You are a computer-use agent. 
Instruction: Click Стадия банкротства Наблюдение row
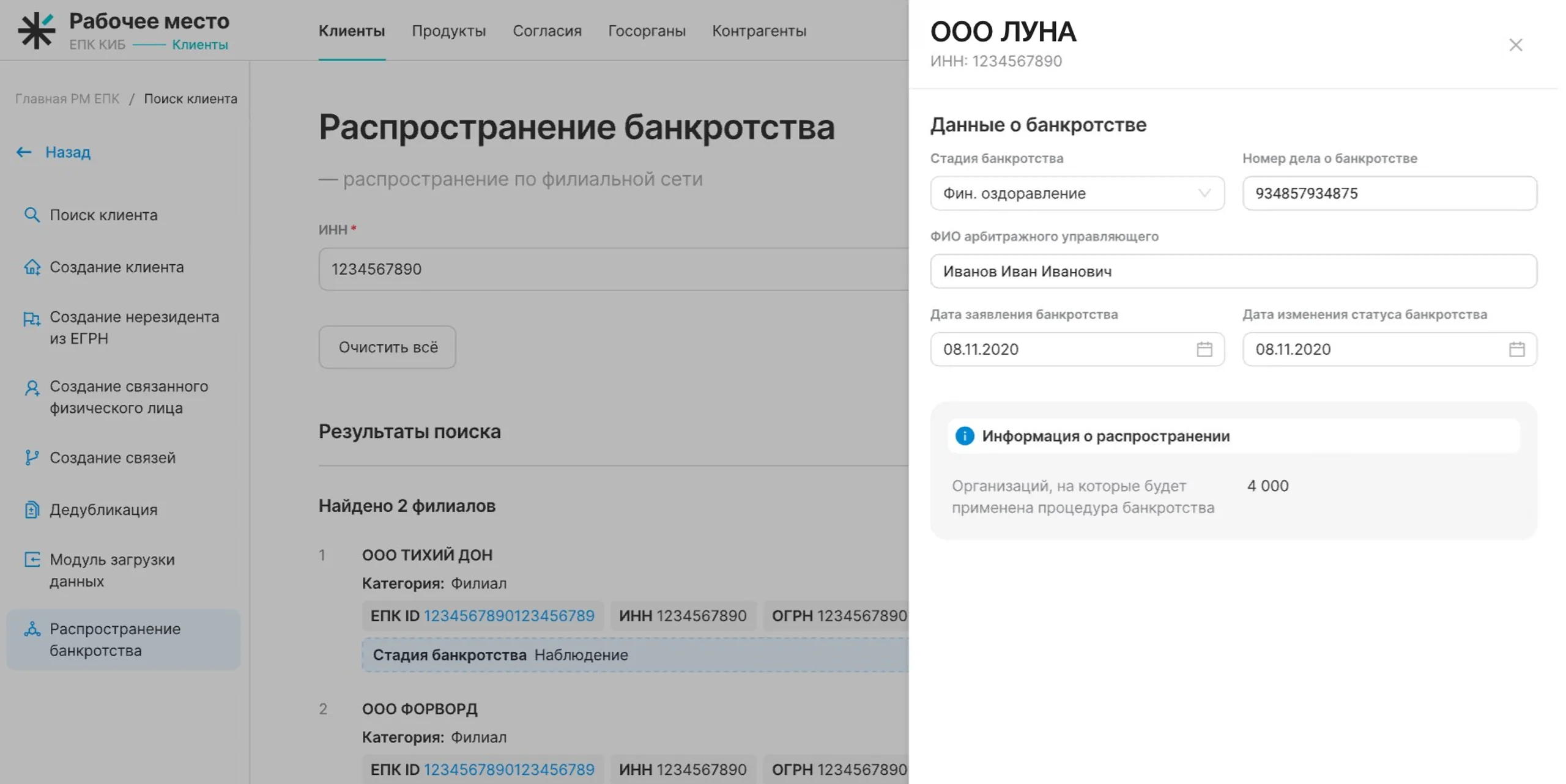pos(635,655)
